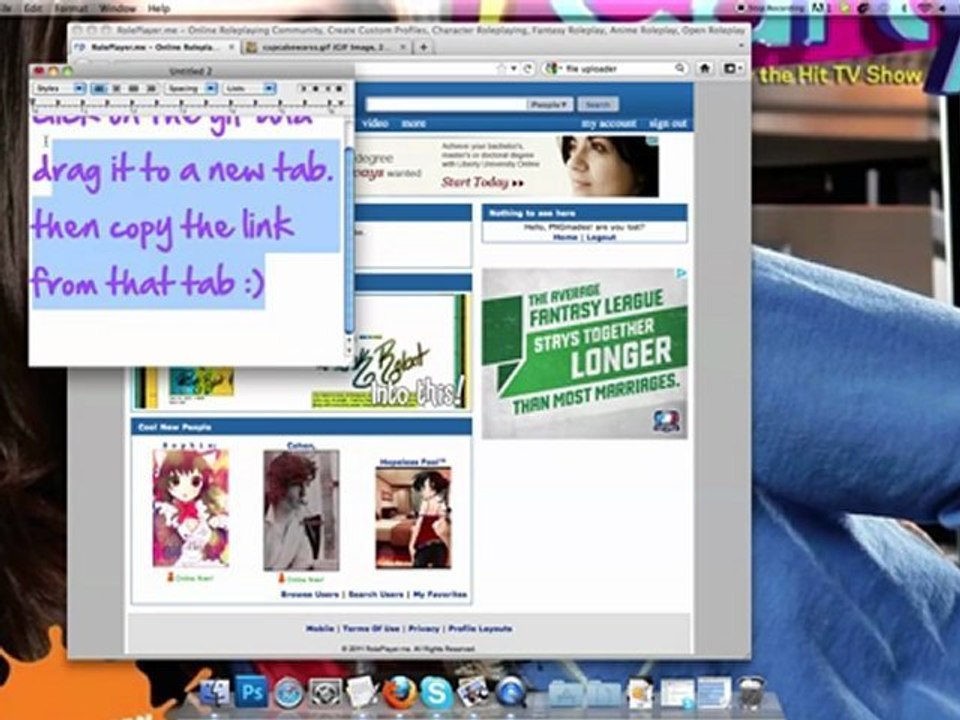Viewport: 960px width, 720px height.
Task: Select left tab stop icon in TextEdit
Action: (302, 89)
